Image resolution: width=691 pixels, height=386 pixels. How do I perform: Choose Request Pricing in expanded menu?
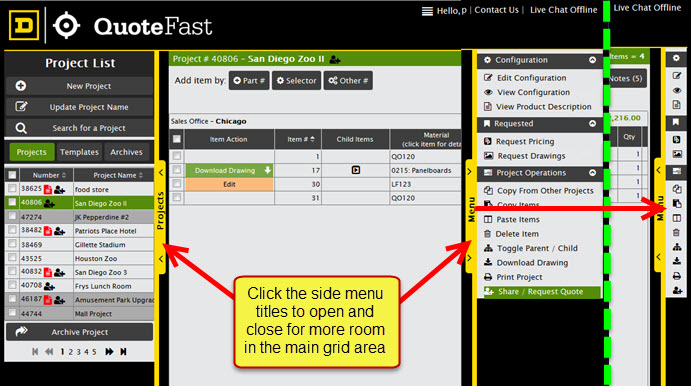click(524, 141)
